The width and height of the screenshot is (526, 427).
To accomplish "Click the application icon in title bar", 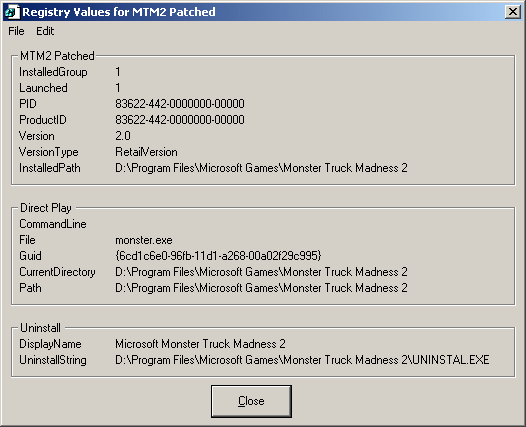I will coord(12,12).
